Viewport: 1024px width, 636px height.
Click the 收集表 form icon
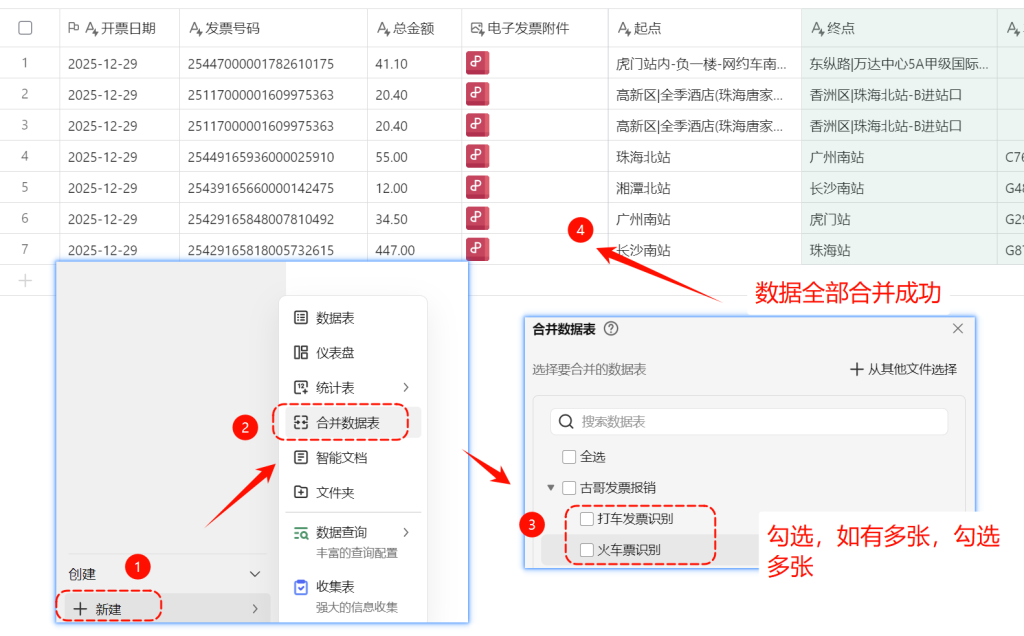pyautogui.click(x=300, y=587)
